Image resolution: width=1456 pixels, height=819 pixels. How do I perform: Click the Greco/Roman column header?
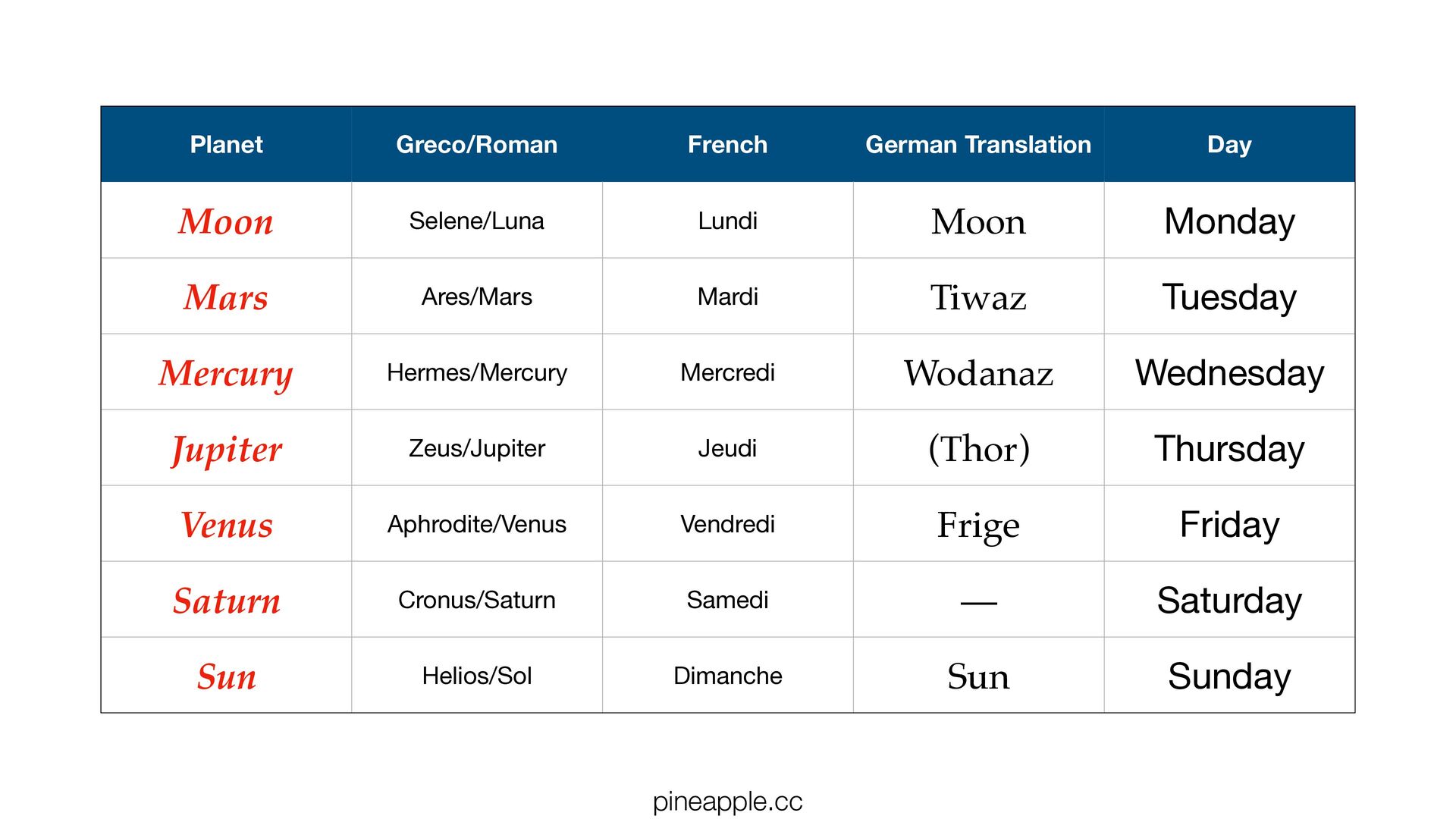click(476, 144)
